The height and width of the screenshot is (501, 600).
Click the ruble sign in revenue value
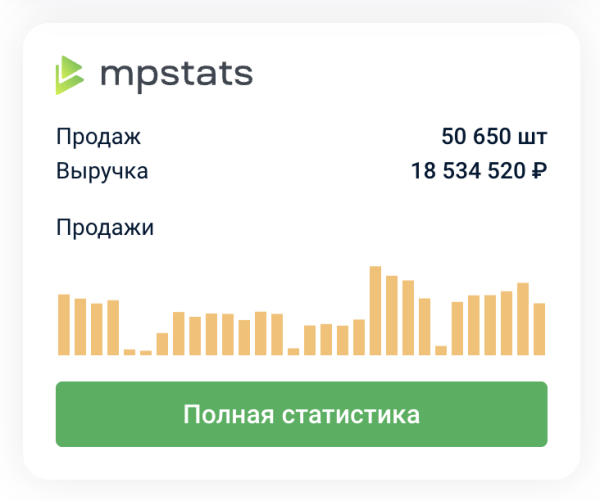[538, 171]
